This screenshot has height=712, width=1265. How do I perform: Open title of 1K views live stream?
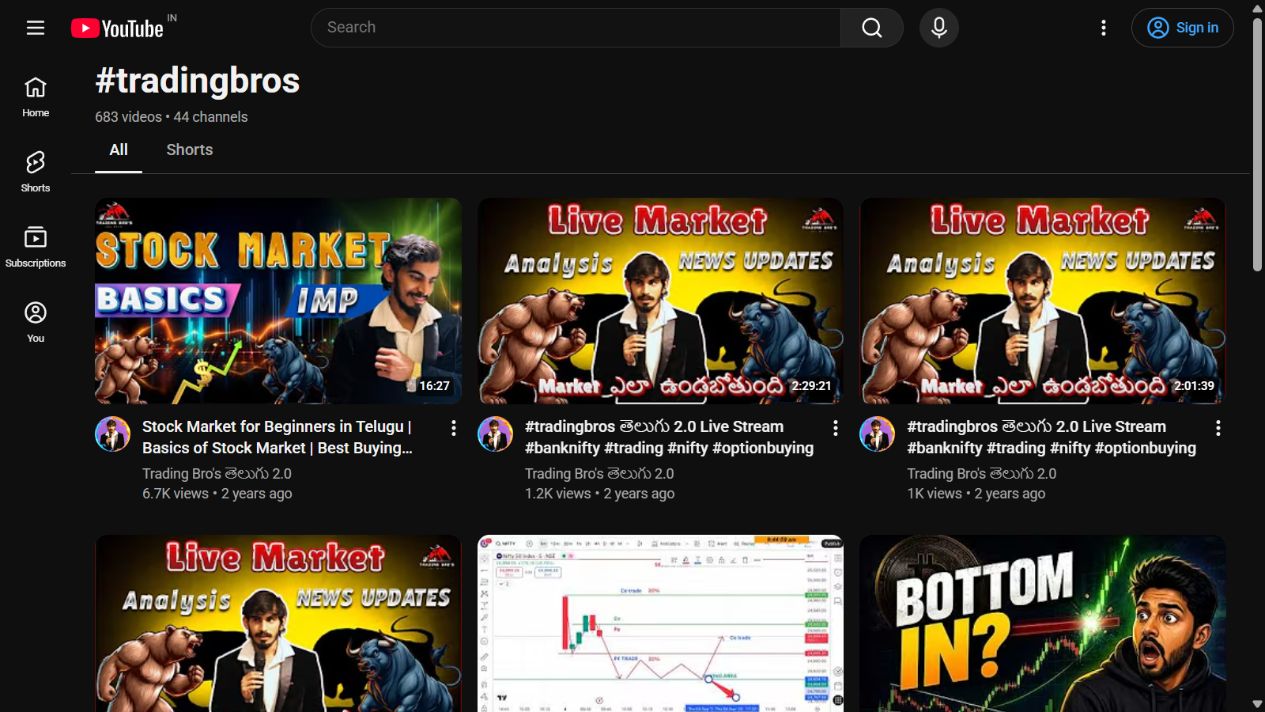pyautogui.click(x=1051, y=437)
